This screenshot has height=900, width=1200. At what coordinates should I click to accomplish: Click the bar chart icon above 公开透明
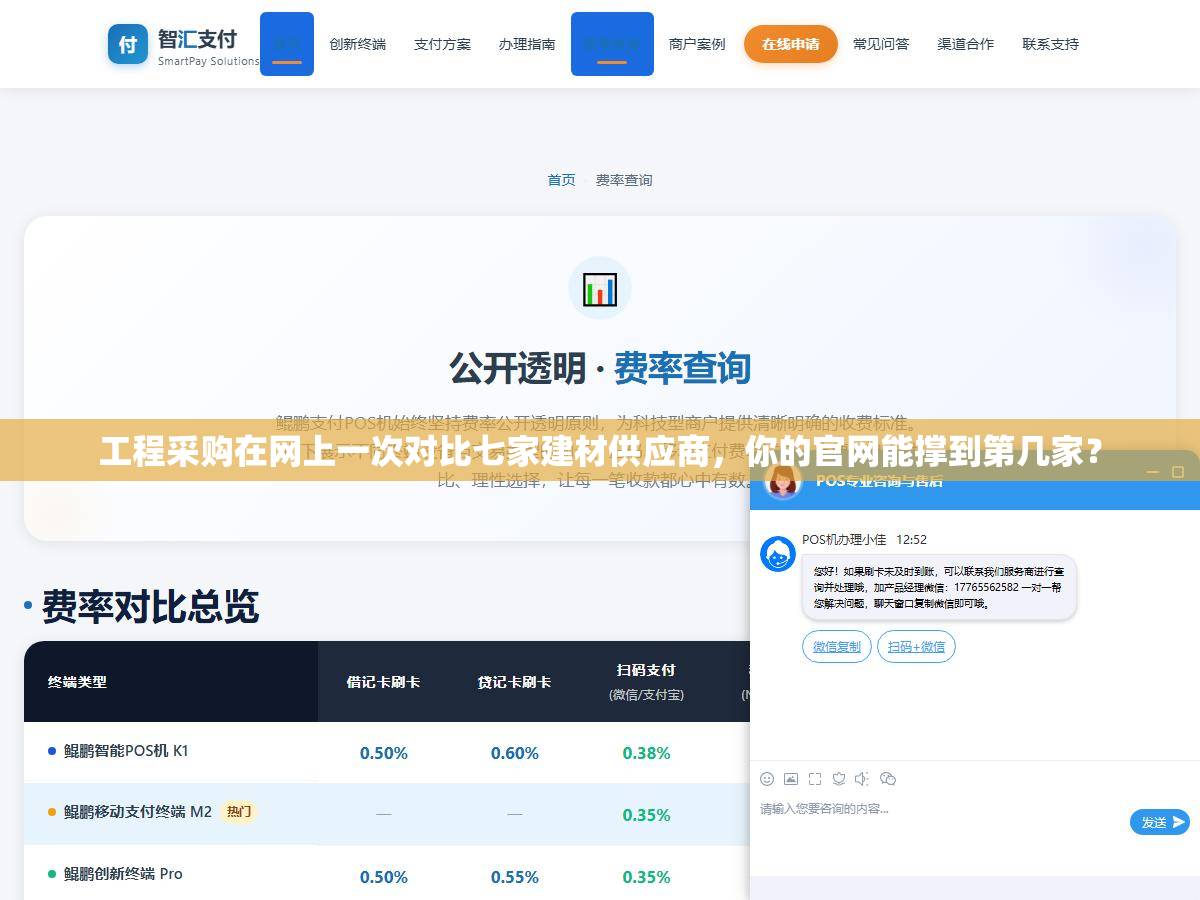(600, 288)
